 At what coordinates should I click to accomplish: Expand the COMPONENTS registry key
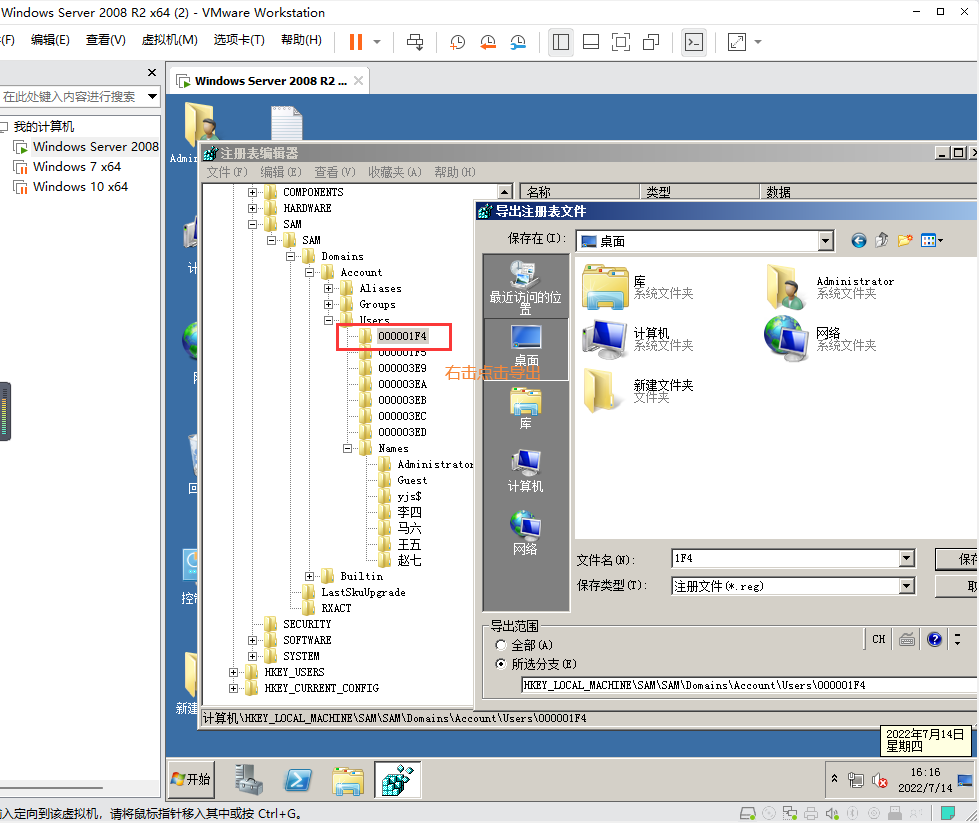252,192
